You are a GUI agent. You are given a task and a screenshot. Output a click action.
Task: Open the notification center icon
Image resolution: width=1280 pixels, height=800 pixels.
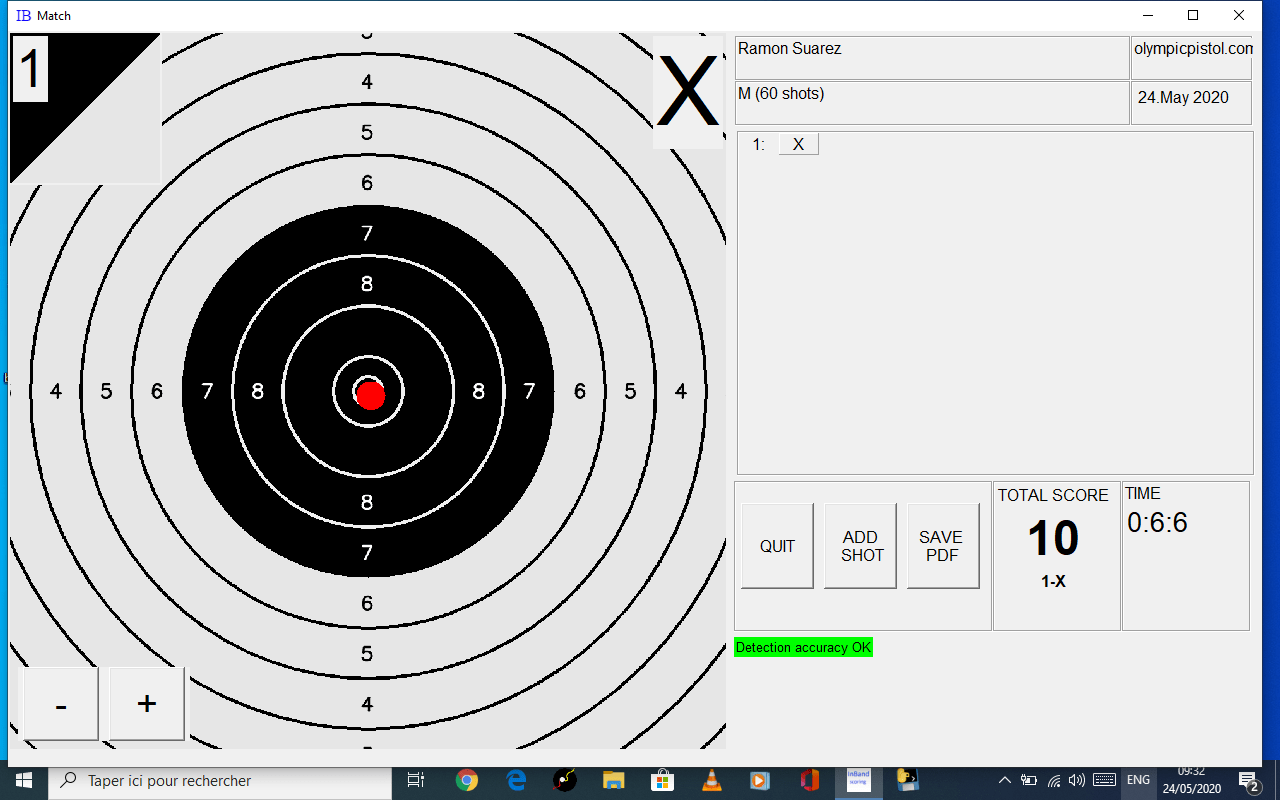[x=1249, y=780]
